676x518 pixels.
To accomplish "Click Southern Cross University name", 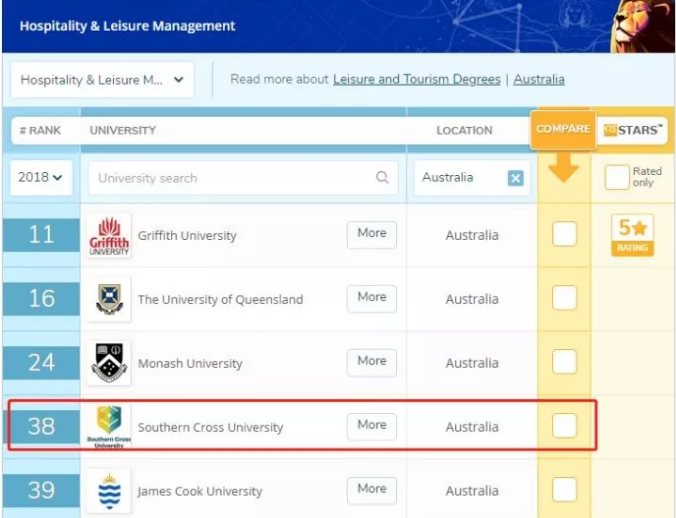I will click(210, 427).
